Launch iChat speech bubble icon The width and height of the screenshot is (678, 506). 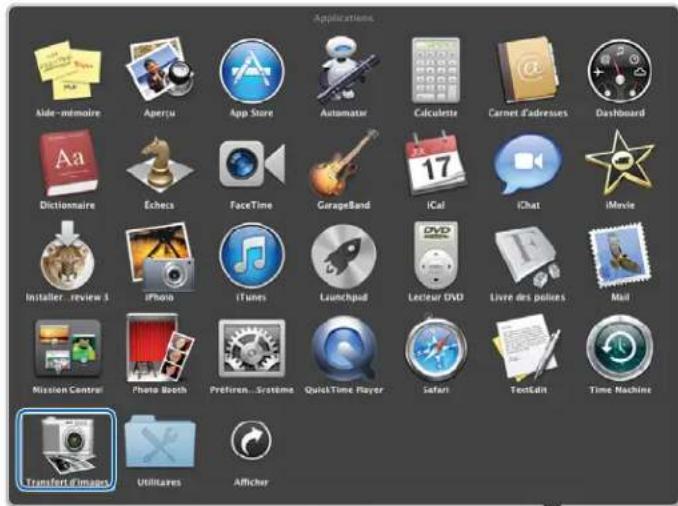(x=528, y=164)
